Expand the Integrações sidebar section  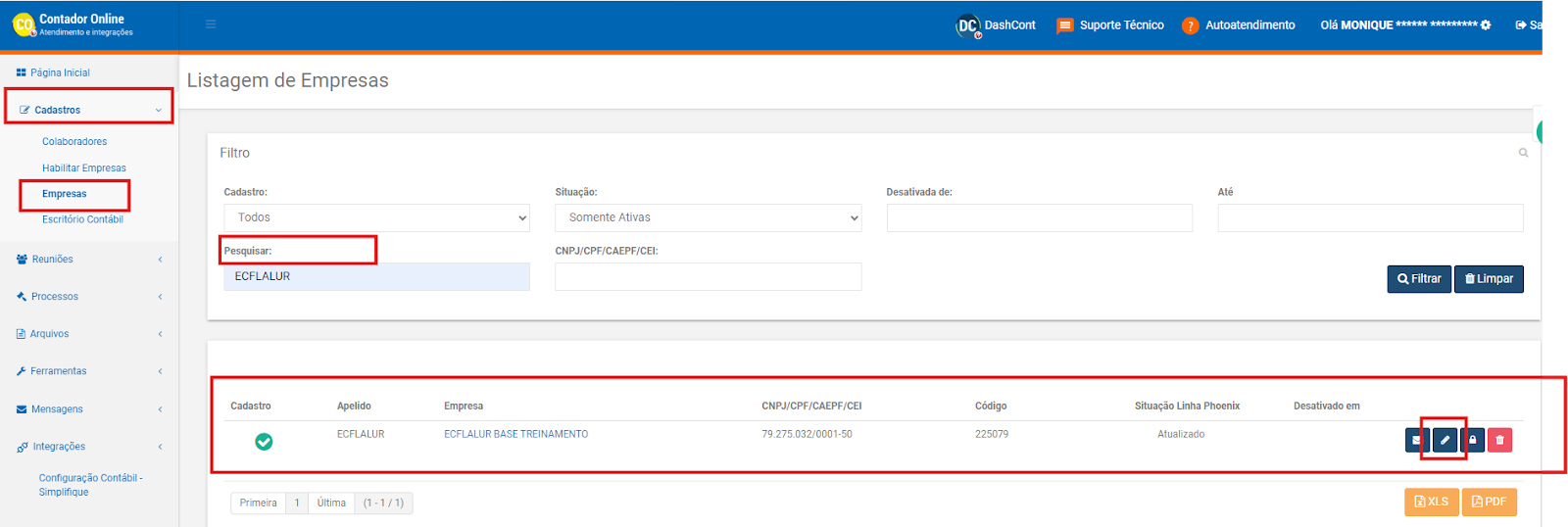click(89, 447)
